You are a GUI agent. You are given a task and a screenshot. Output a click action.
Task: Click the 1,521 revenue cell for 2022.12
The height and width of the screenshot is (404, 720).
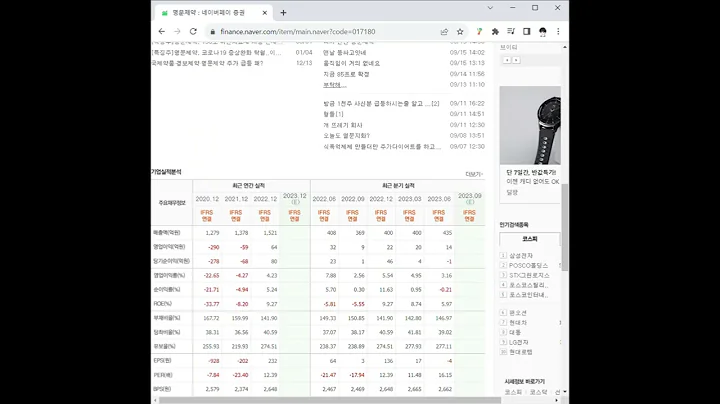click(x=269, y=233)
